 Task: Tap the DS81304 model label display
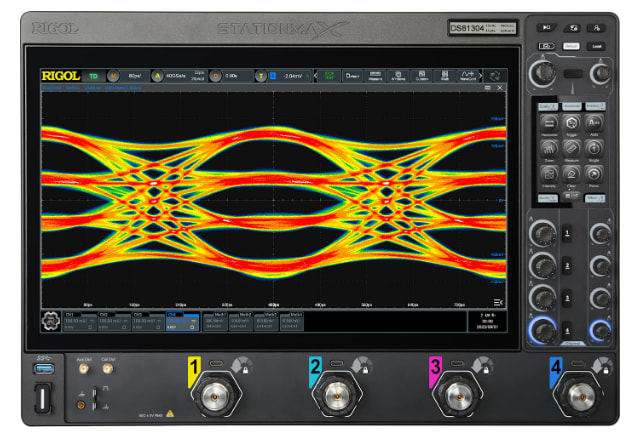click(x=483, y=28)
